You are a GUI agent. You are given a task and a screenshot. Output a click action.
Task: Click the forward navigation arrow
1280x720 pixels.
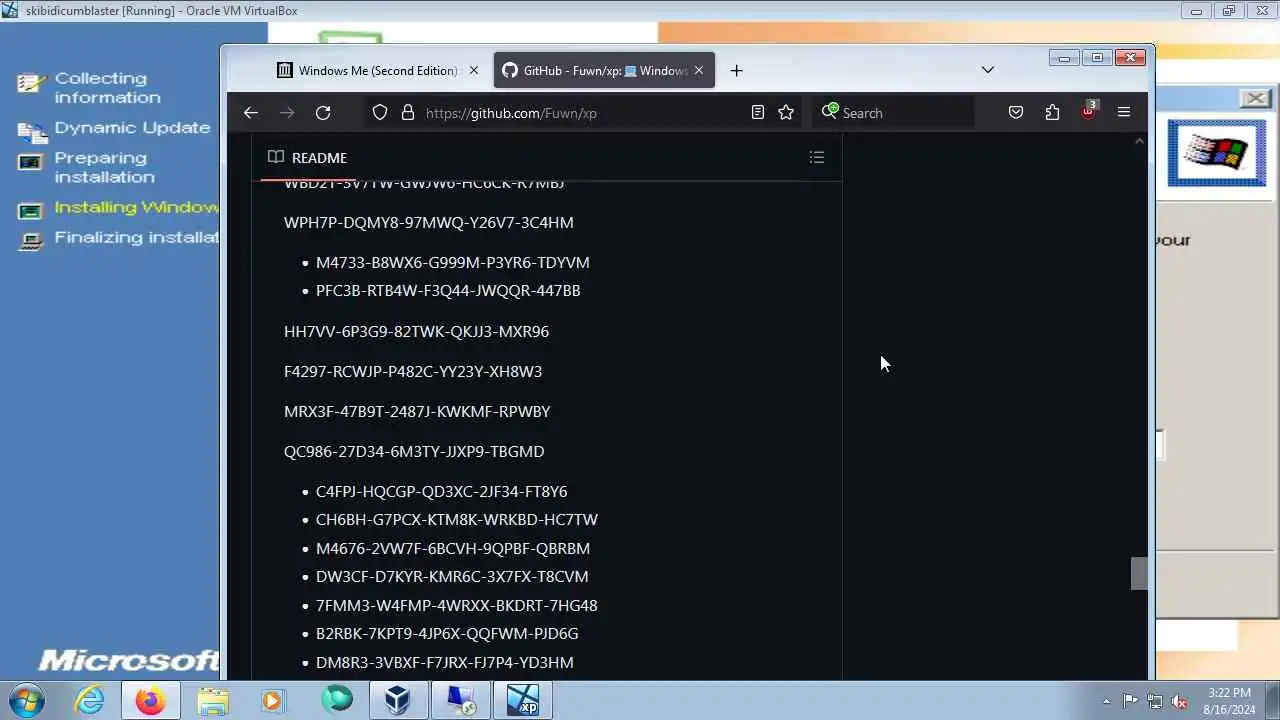[x=287, y=113]
